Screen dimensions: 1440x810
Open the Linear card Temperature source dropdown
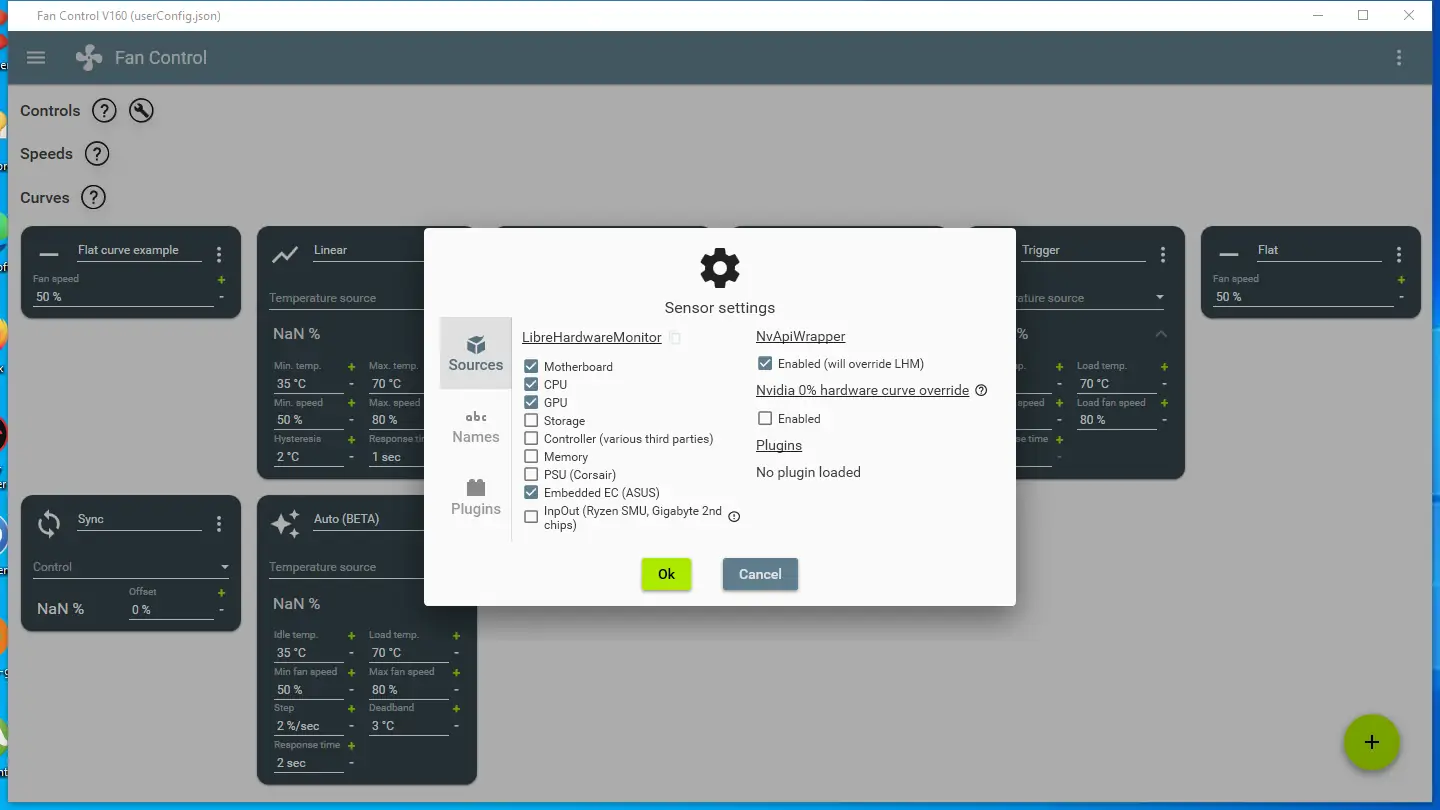[346, 298]
